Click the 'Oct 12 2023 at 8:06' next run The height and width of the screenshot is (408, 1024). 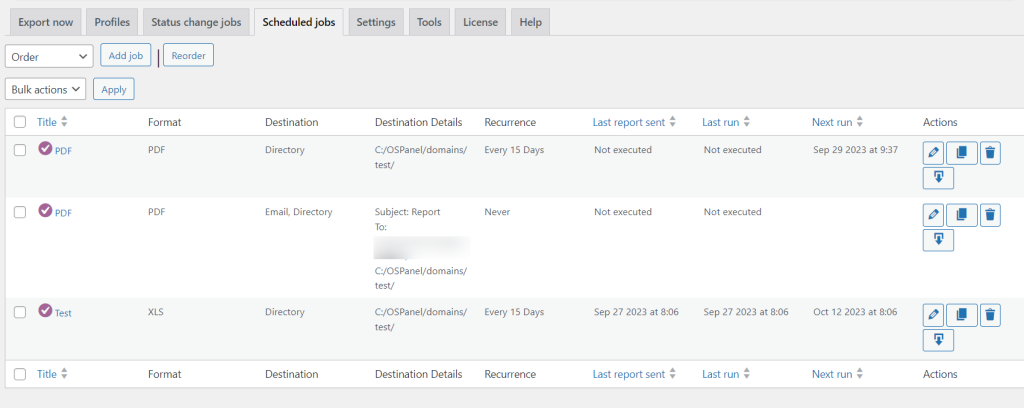tap(855, 312)
